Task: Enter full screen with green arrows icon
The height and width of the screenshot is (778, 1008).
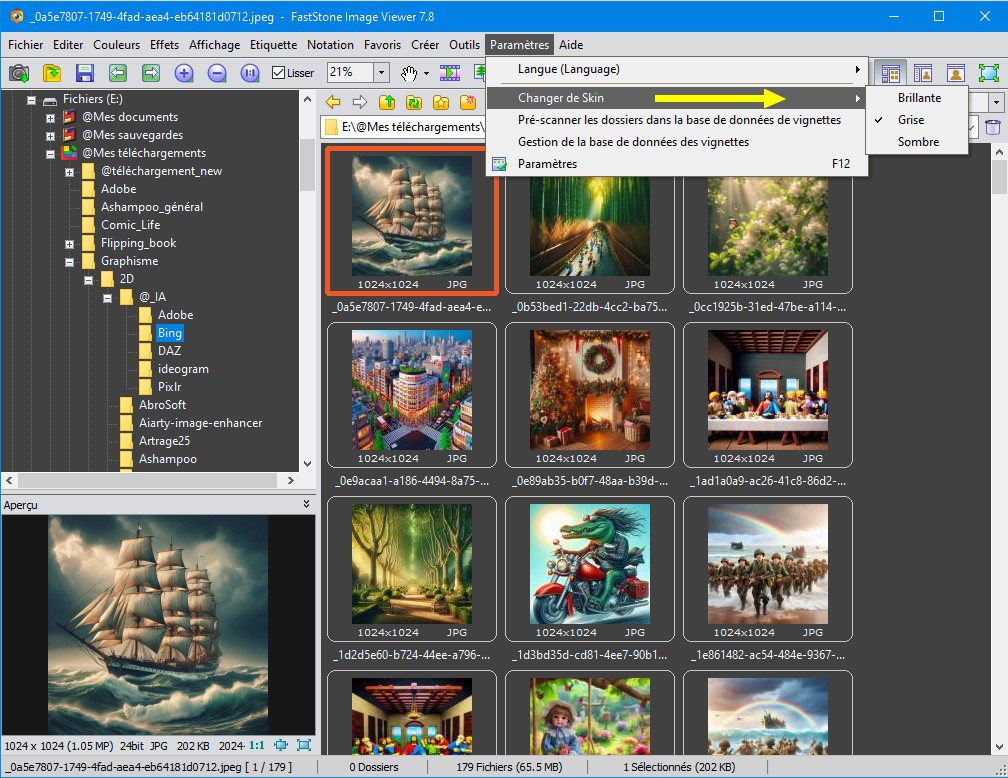Action: pos(989,73)
